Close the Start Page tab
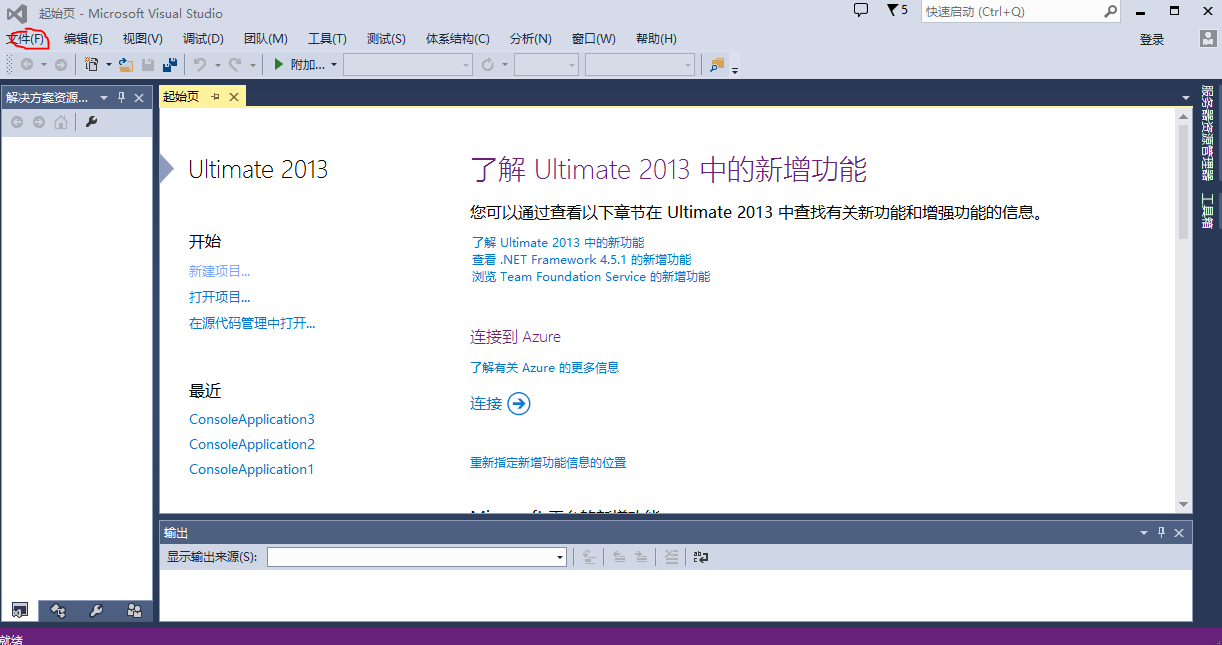This screenshot has width=1222, height=645. pos(234,97)
